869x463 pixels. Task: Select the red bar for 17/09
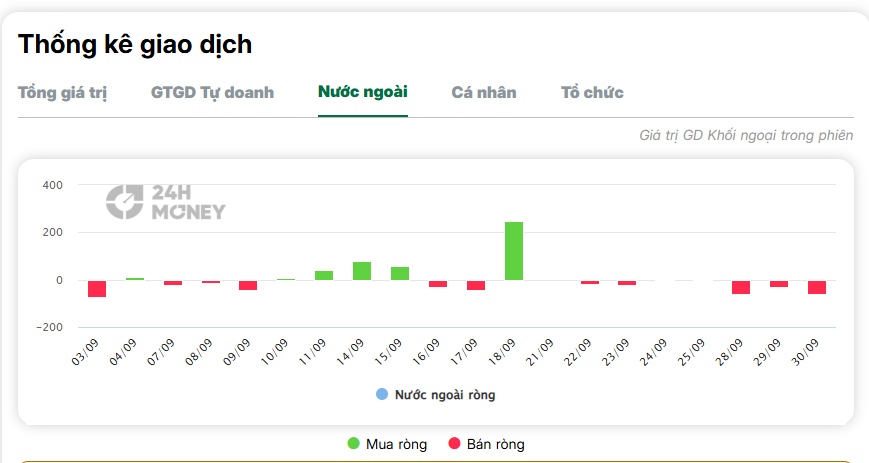point(476,286)
